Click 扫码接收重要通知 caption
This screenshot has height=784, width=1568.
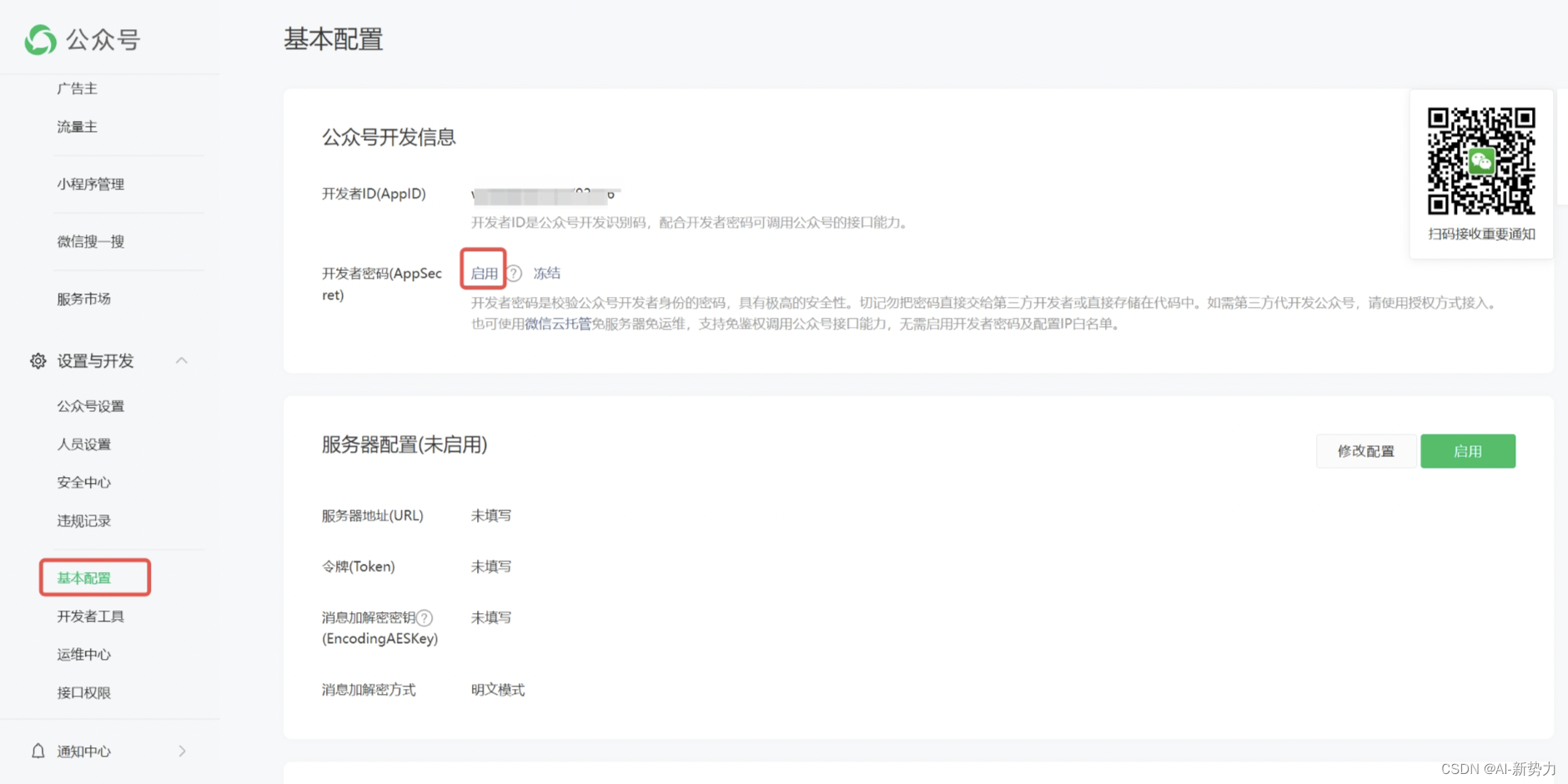pyautogui.click(x=1481, y=234)
